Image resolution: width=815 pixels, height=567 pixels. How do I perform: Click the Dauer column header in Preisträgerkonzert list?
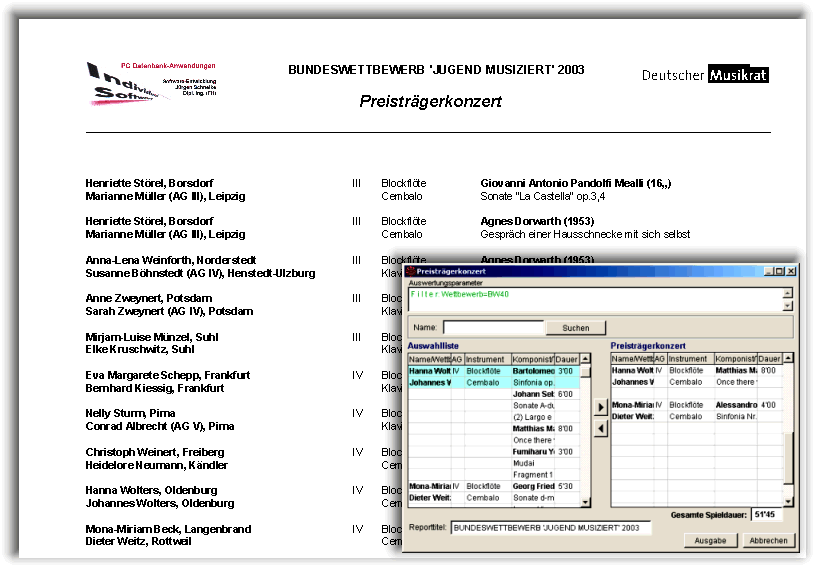769,358
